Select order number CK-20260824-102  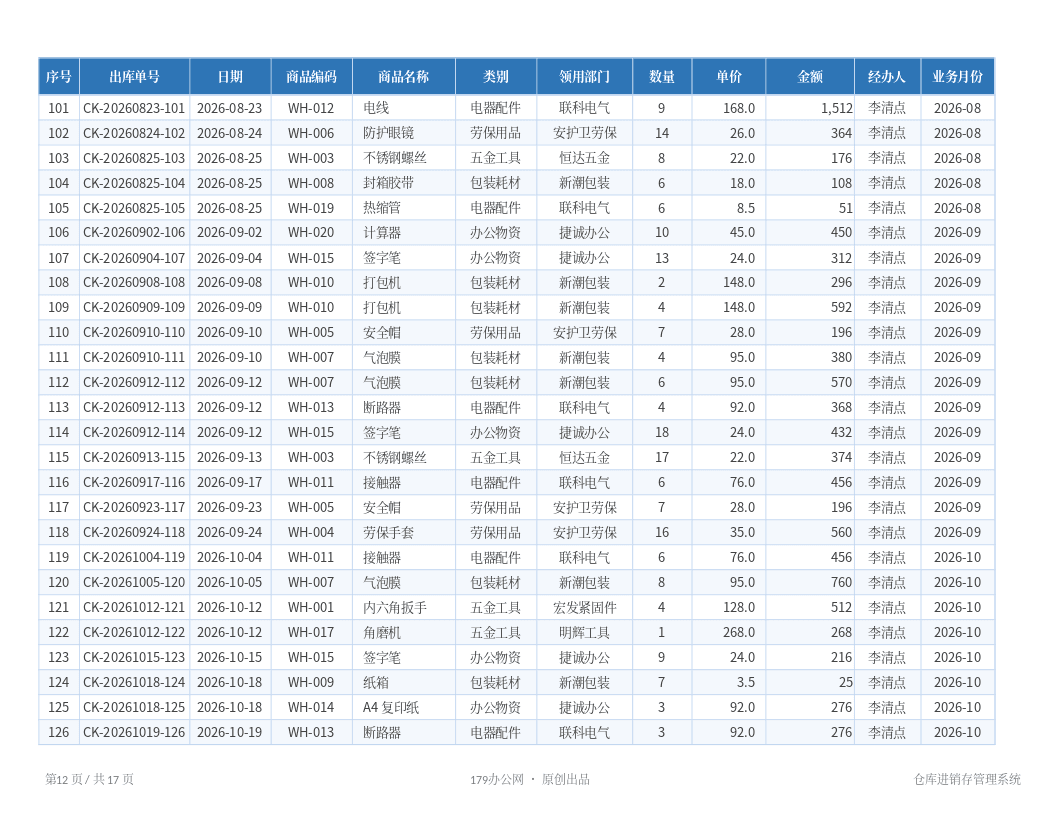point(134,133)
